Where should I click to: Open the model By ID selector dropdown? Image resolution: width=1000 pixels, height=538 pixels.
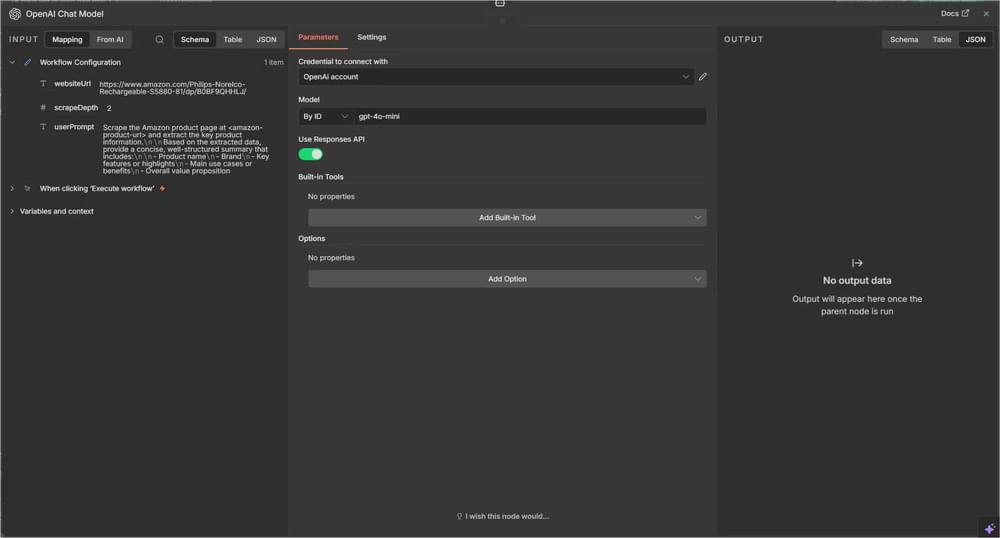click(x=325, y=116)
